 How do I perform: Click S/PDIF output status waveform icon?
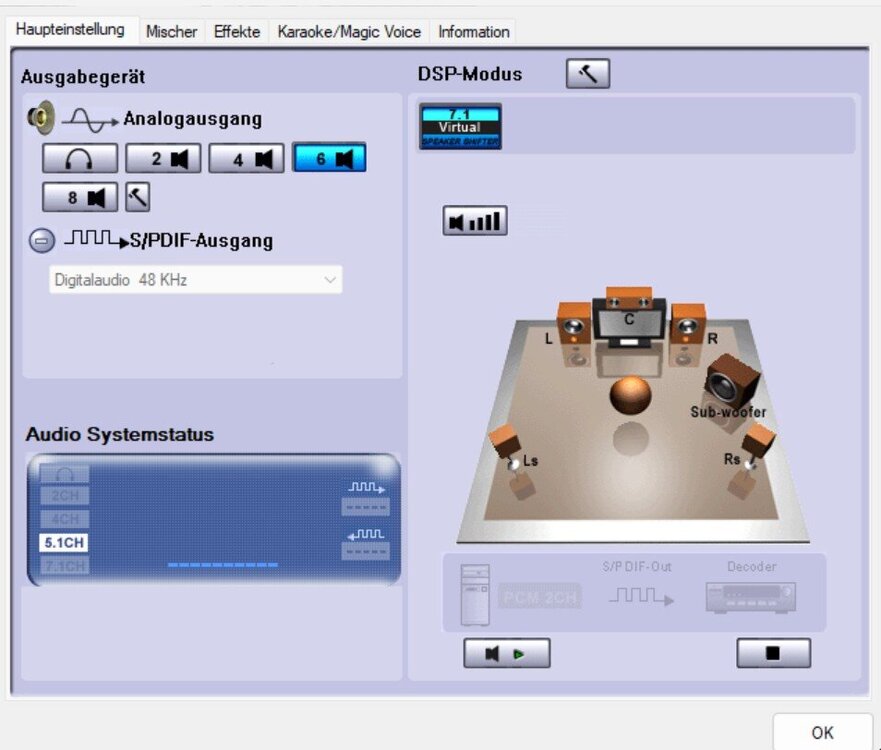[366, 487]
